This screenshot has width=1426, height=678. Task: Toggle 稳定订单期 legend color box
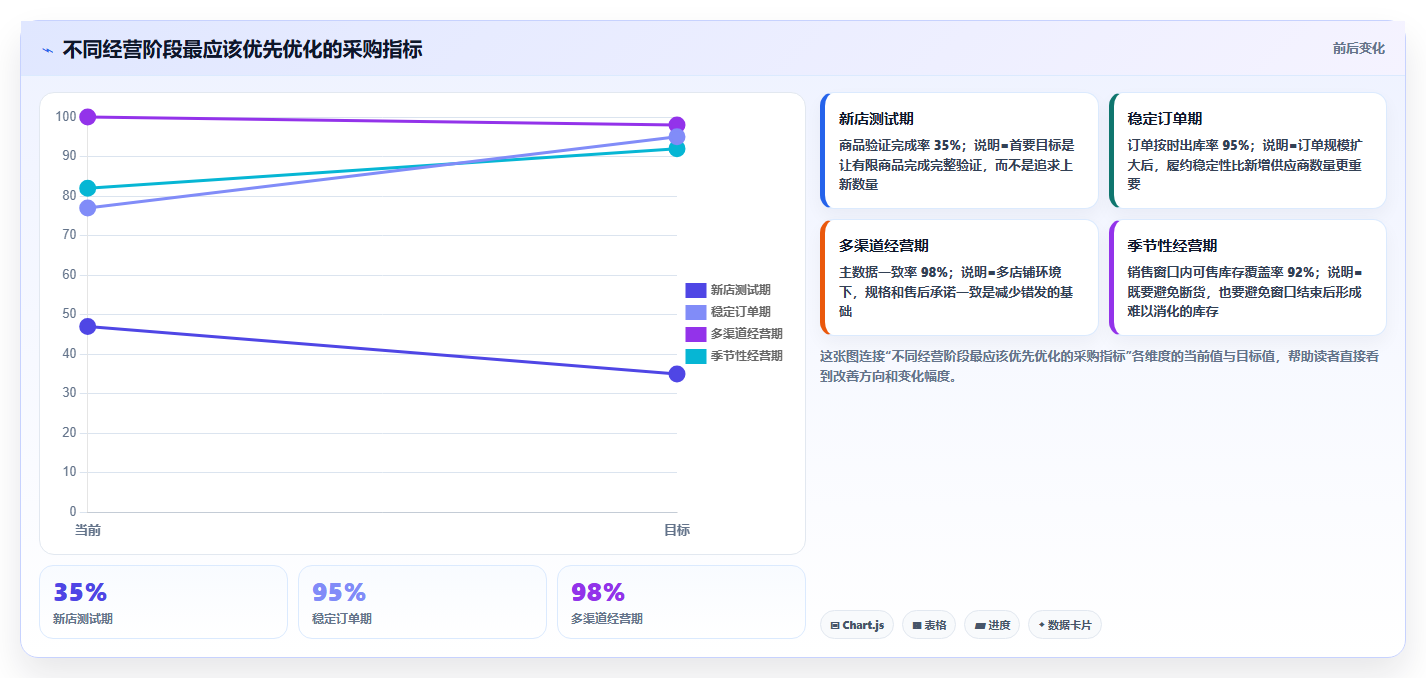[696, 312]
